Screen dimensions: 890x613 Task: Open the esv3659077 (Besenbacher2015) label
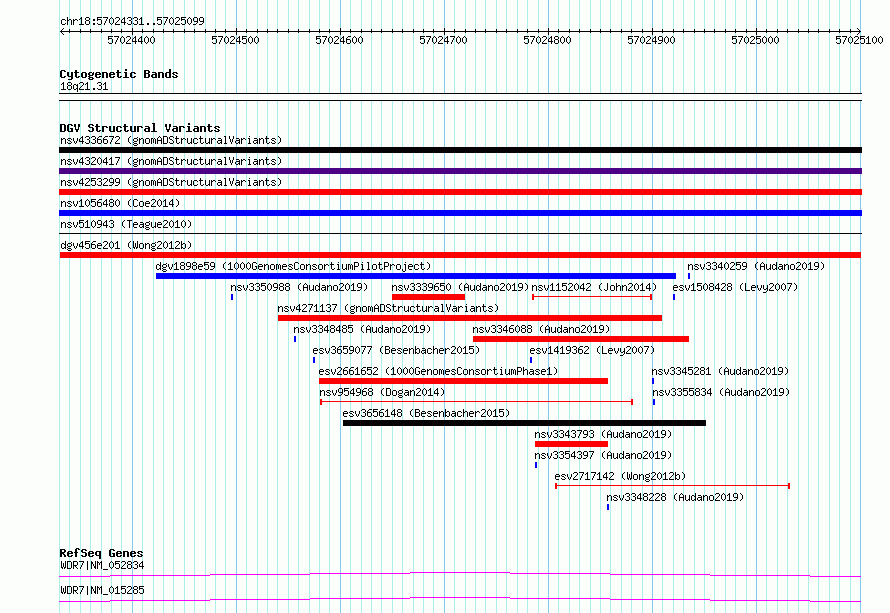[396, 350]
